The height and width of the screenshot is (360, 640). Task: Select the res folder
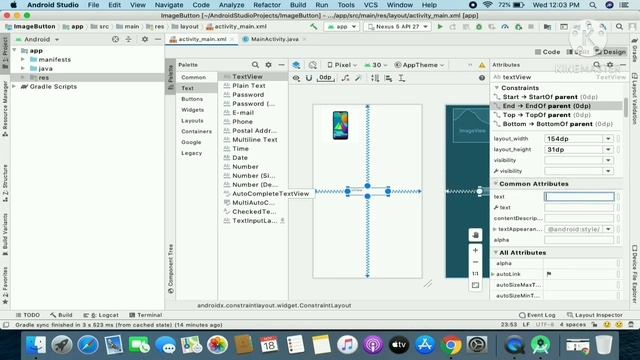pyautogui.click(x=44, y=78)
